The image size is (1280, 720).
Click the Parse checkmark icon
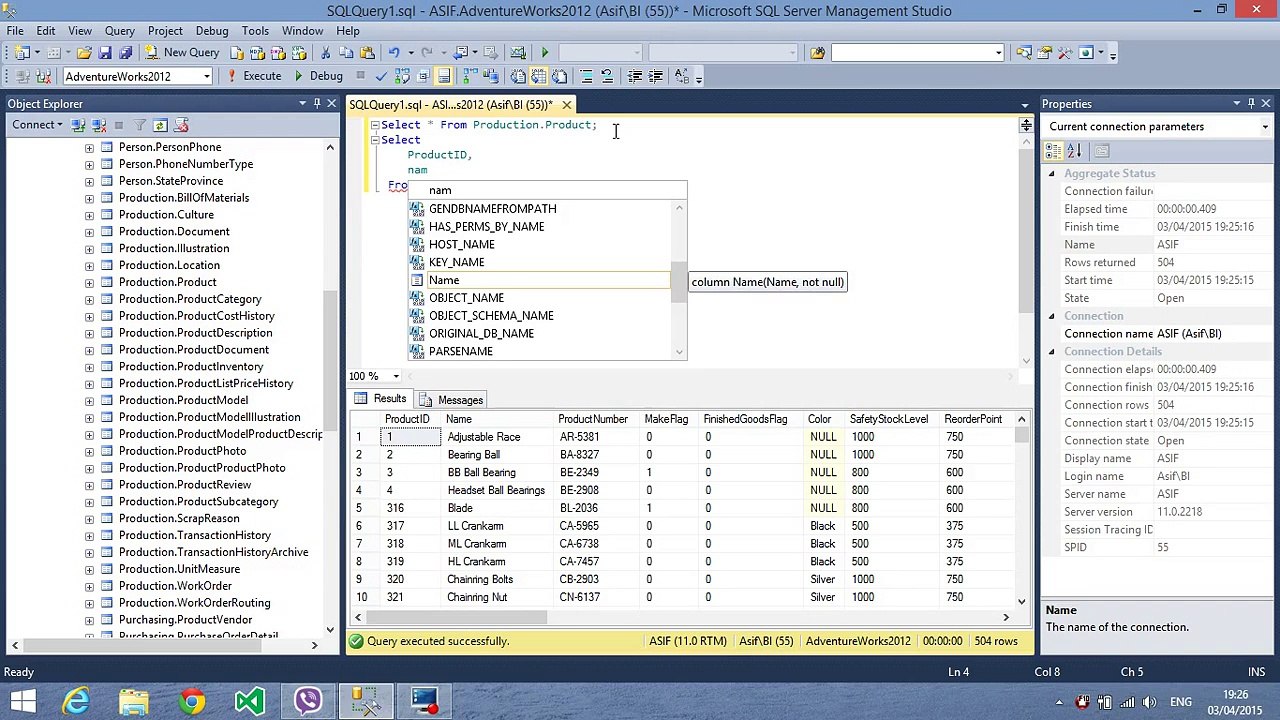(381, 76)
